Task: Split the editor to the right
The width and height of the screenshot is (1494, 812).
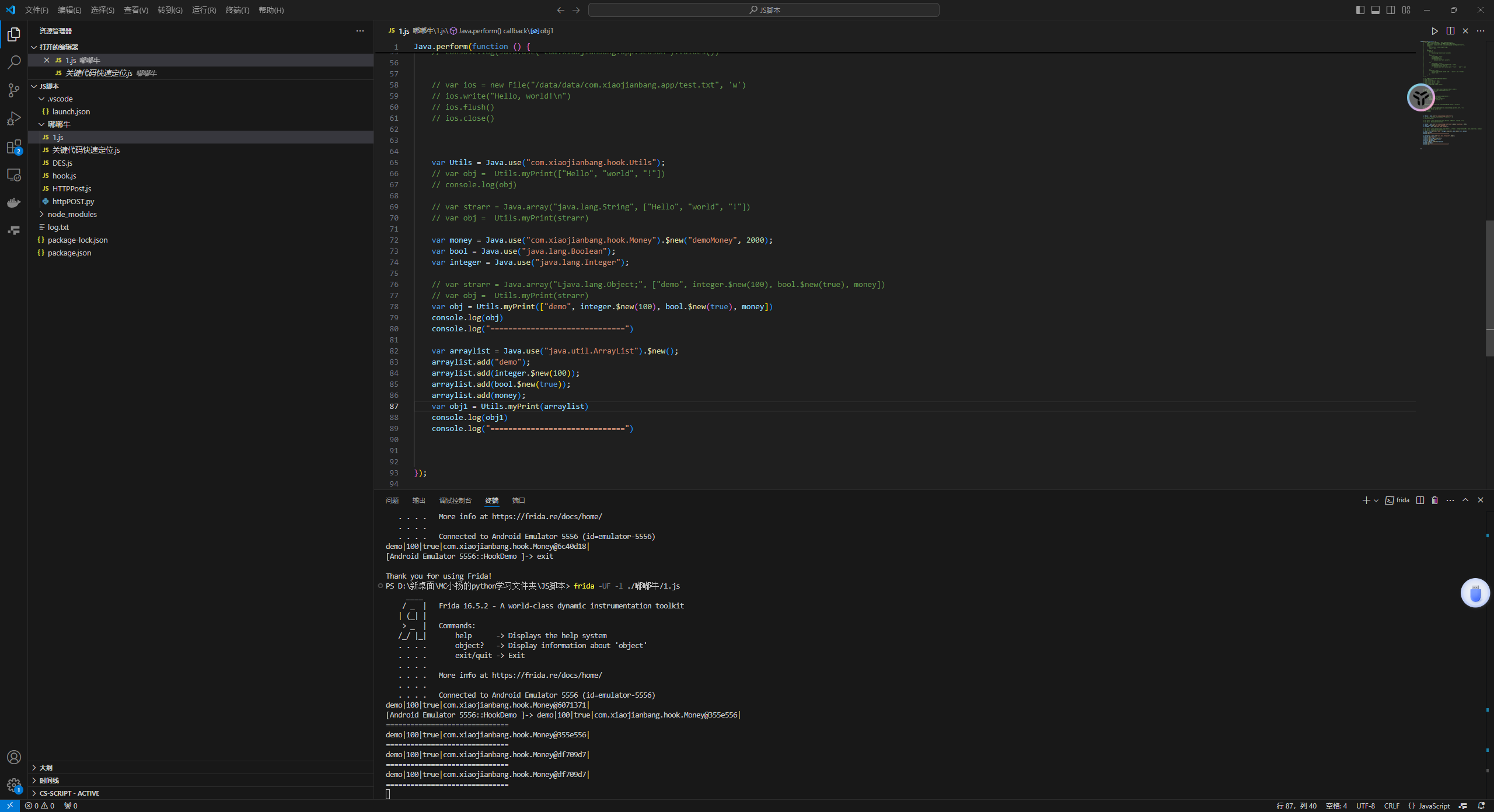Action: click(x=1450, y=31)
